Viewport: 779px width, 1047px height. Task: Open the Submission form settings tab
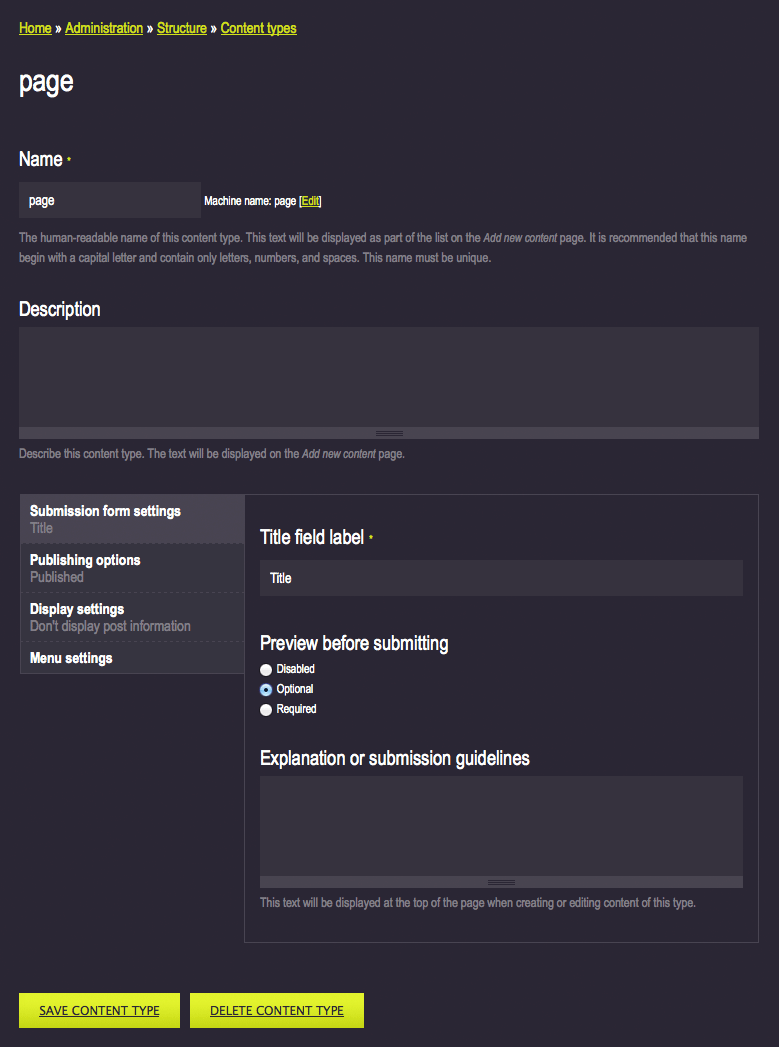point(133,519)
